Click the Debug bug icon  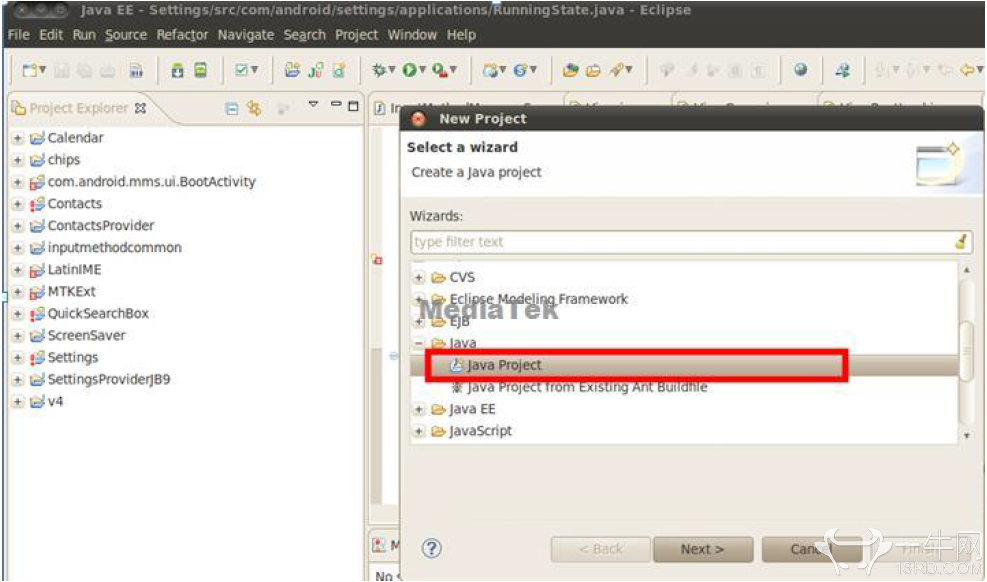[378, 70]
